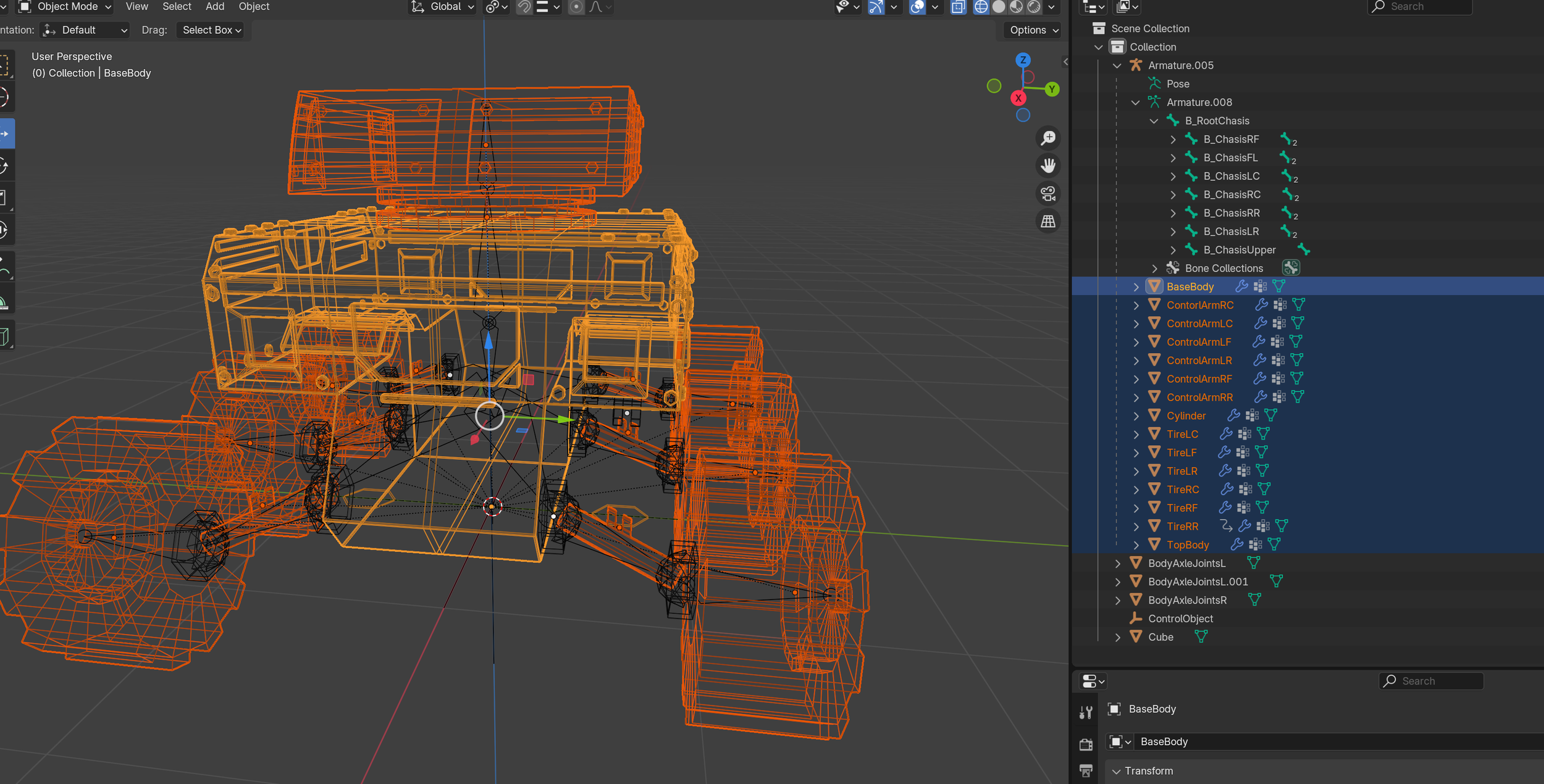Click BaseBody modifier wrench icon
1544x784 pixels.
(1241, 286)
